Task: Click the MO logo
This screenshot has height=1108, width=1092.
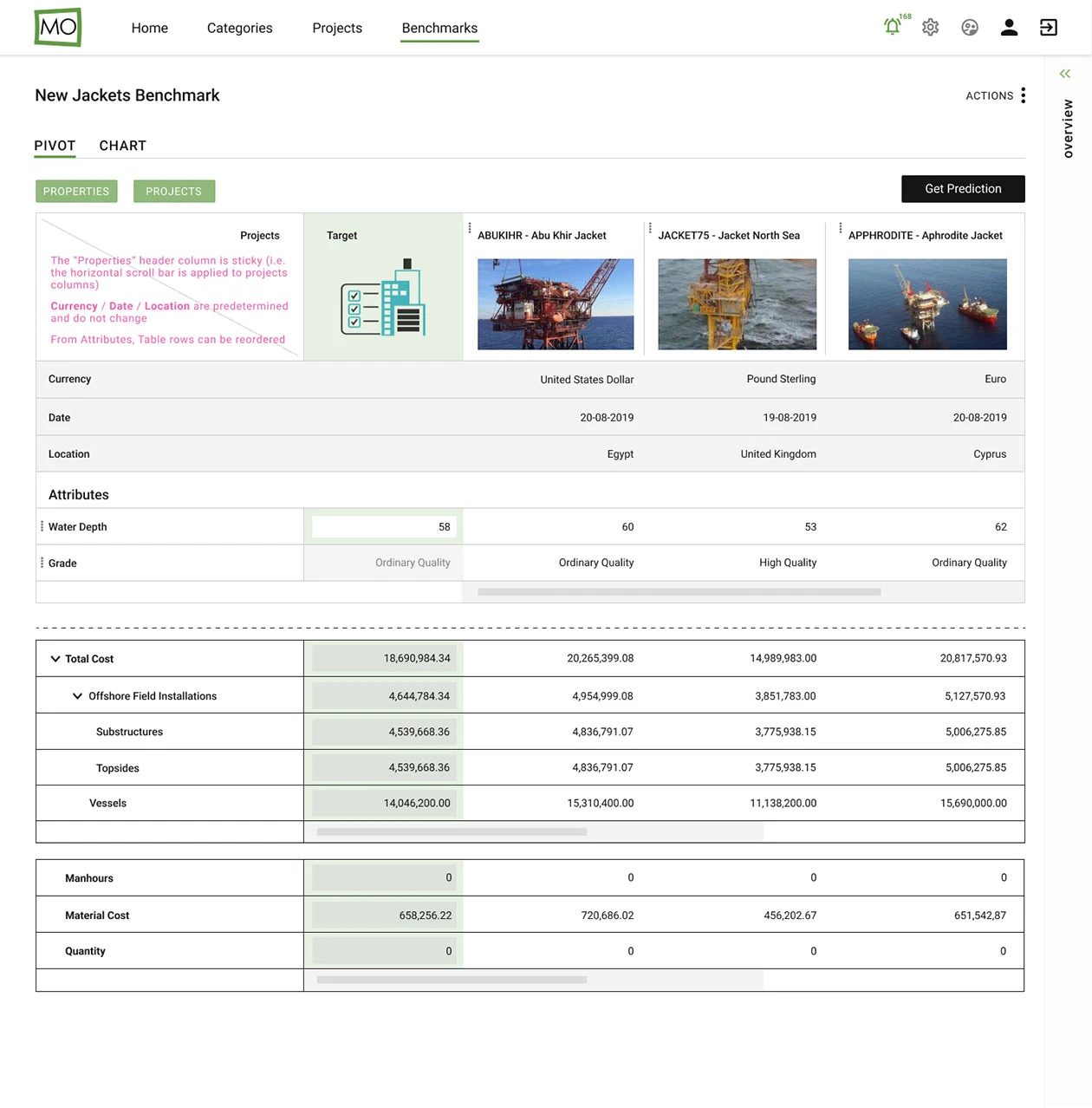Action: (x=57, y=27)
